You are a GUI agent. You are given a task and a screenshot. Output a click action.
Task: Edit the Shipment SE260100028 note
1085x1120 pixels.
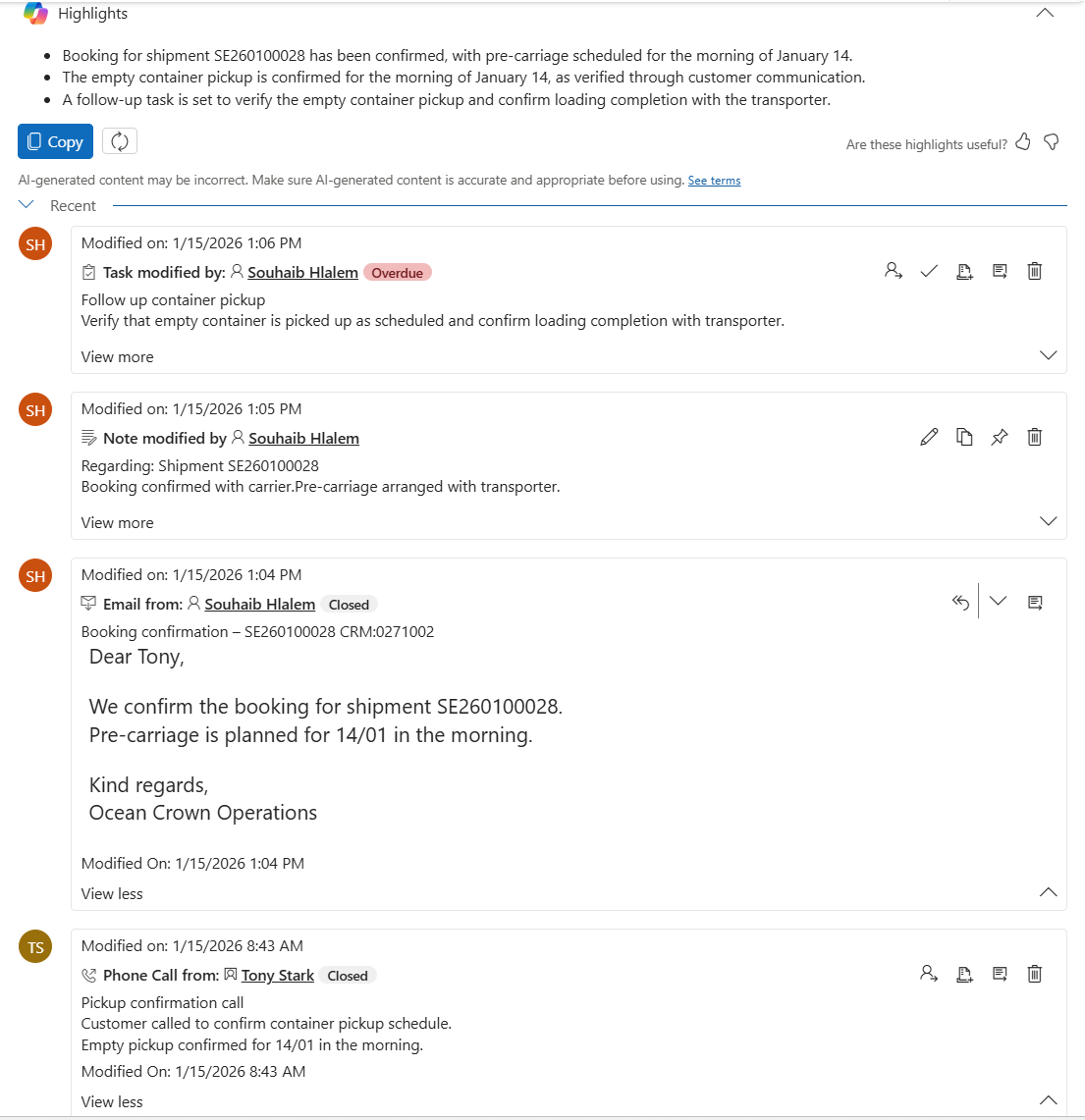click(929, 437)
